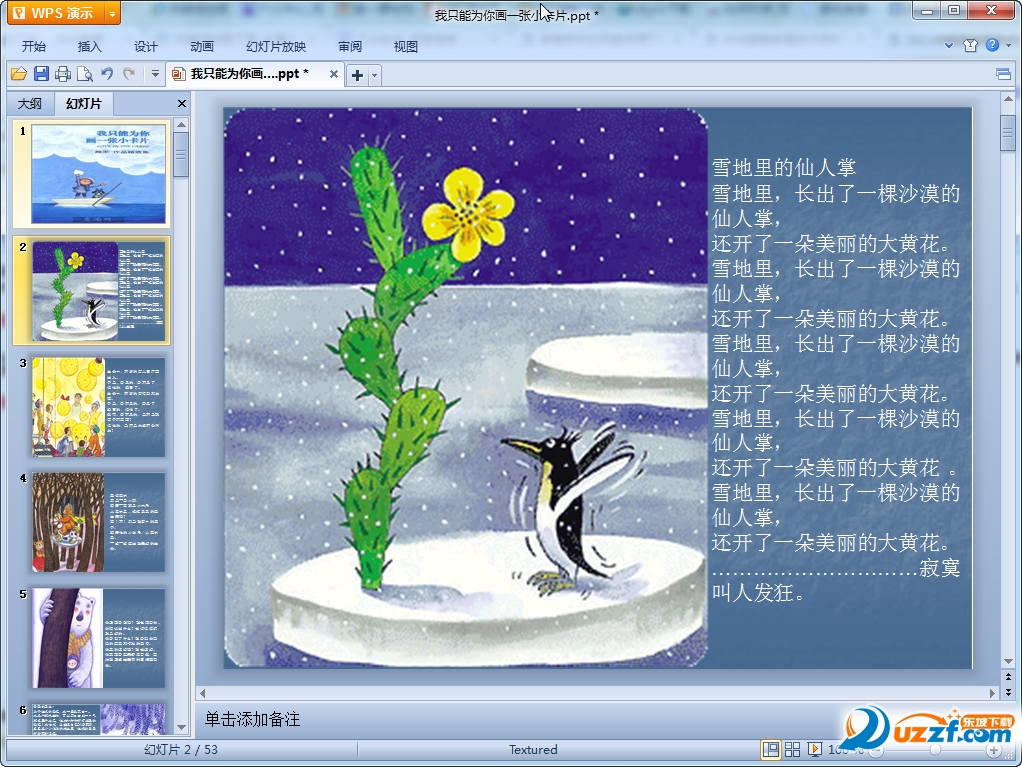Open Help question mark icon
Screen dimensions: 1022x767
pyautogui.click(x=992, y=45)
